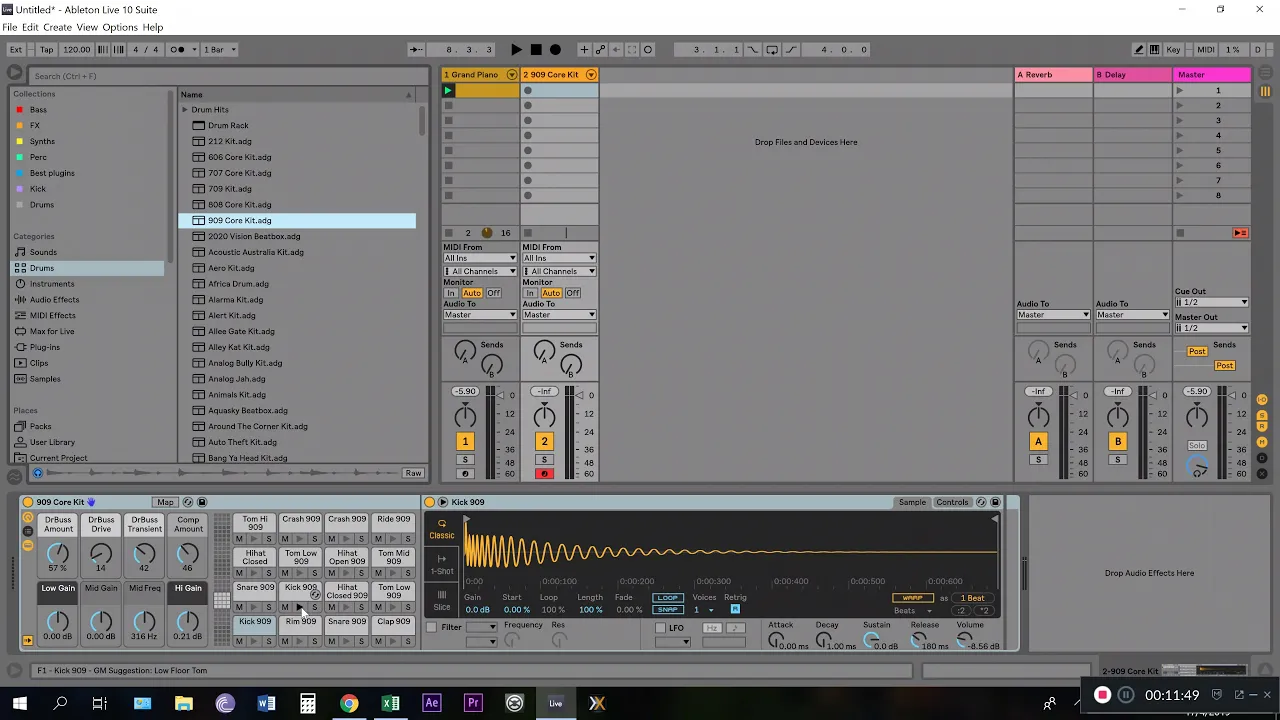
Task: Expand the Drum Hits folder
Action: coord(184,109)
